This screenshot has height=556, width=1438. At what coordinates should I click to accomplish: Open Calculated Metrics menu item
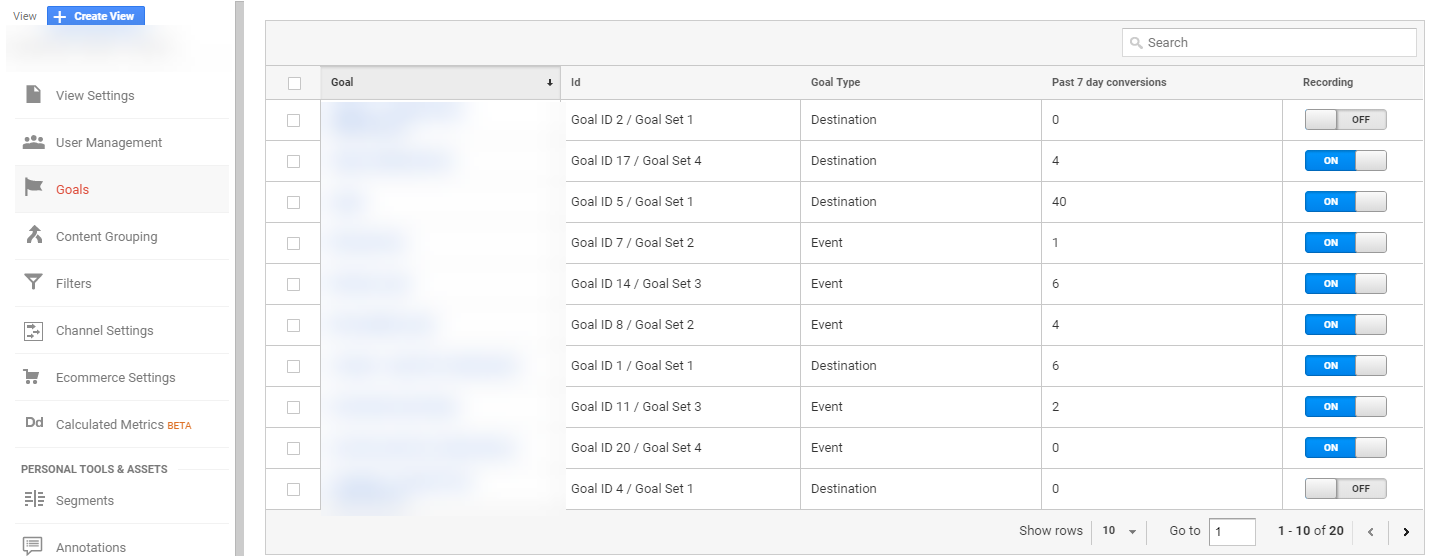[109, 424]
